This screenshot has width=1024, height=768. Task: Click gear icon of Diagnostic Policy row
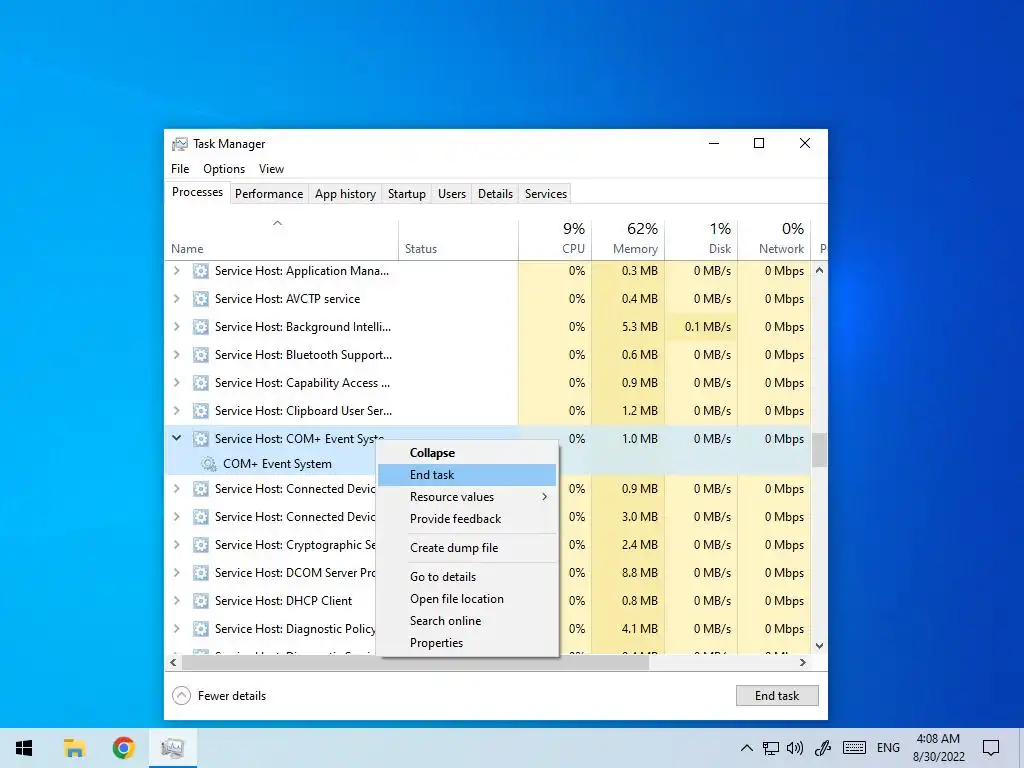coord(200,629)
